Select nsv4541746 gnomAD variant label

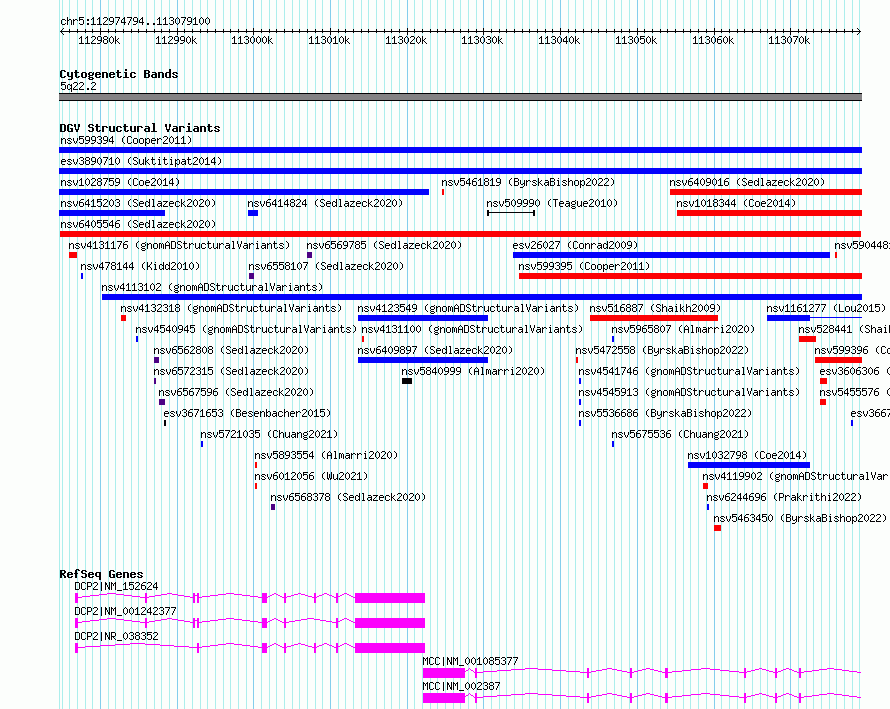pyautogui.click(x=689, y=371)
